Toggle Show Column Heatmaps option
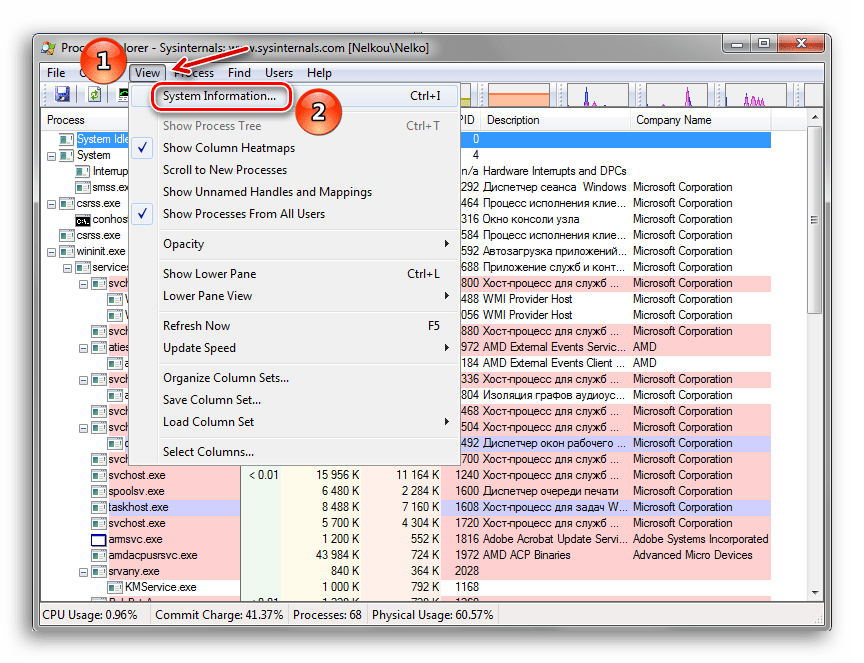This screenshot has width=864, height=663. 229,148
